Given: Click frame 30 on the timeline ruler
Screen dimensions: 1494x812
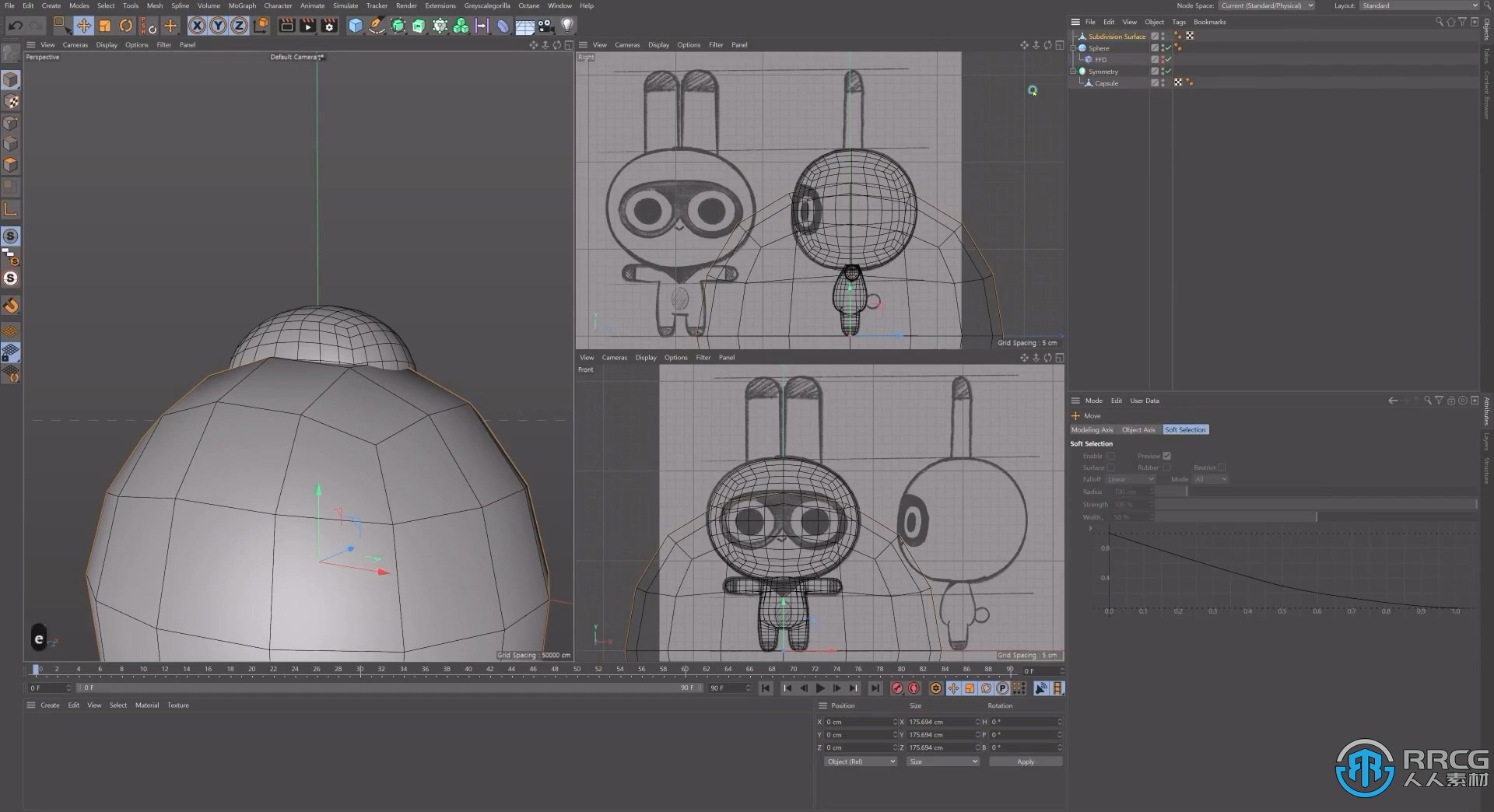Looking at the screenshot, I should (x=359, y=669).
